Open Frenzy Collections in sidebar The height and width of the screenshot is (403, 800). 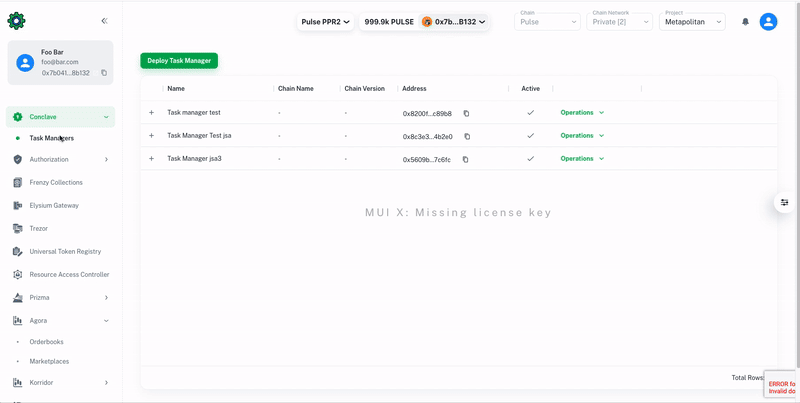[x=56, y=183]
